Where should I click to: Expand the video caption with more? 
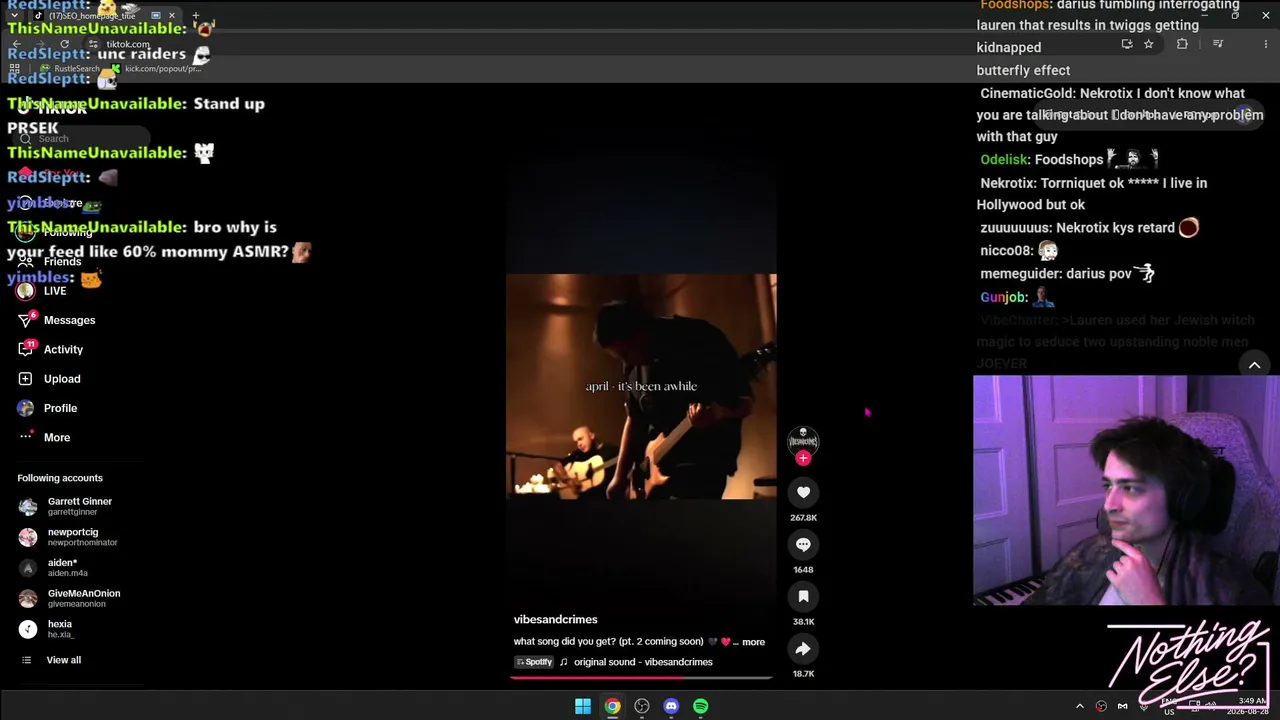[x=753, y=642]
